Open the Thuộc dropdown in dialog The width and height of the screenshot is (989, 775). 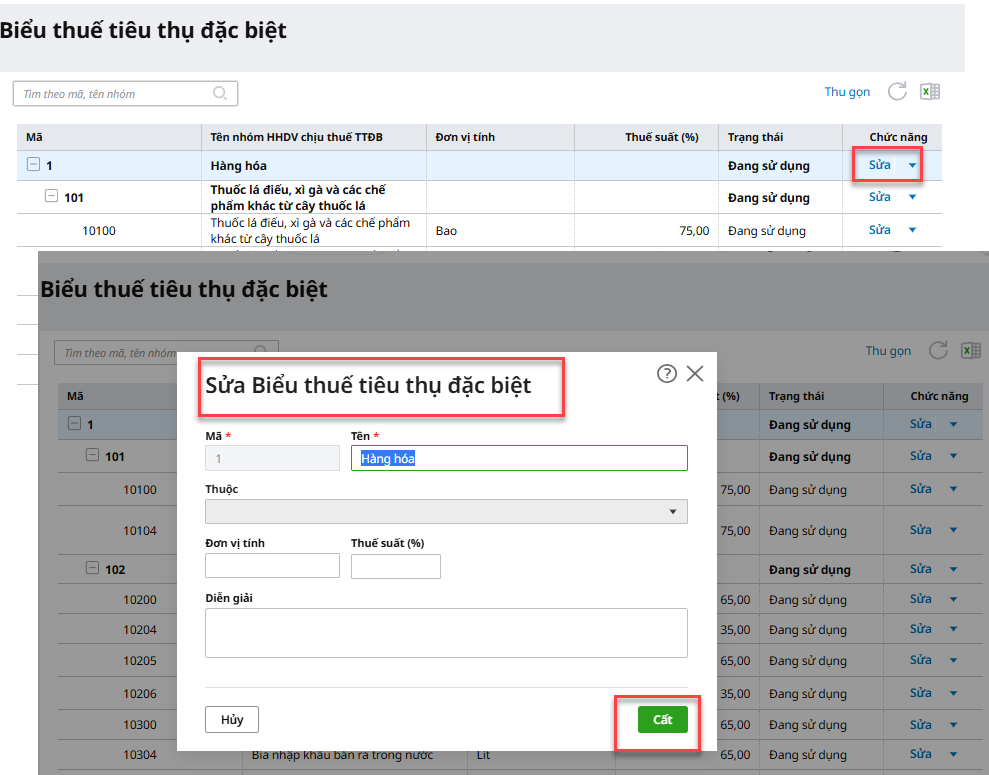[x=446, y=512]
